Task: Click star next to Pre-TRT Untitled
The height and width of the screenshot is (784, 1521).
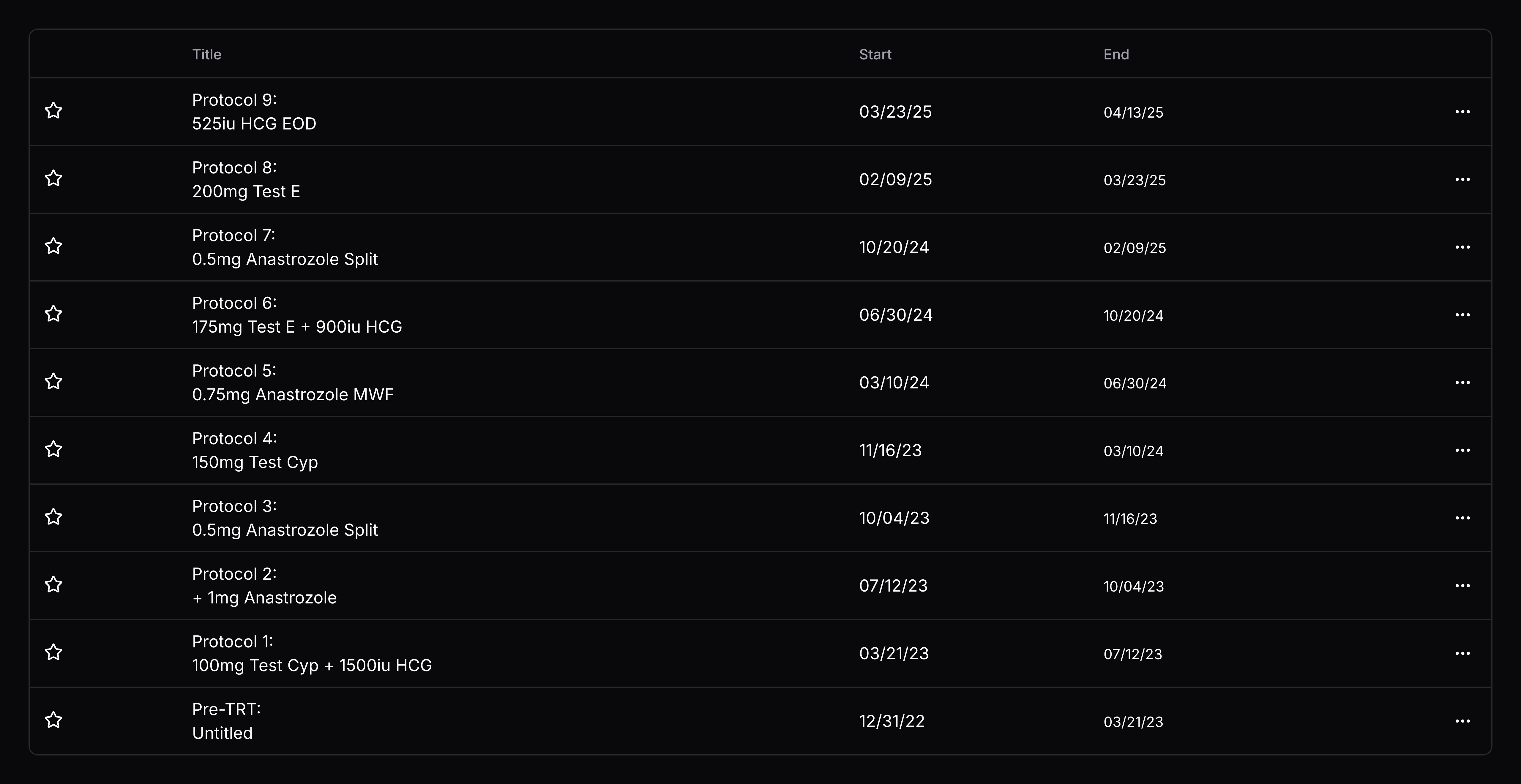Action: (x=54, y=720)
